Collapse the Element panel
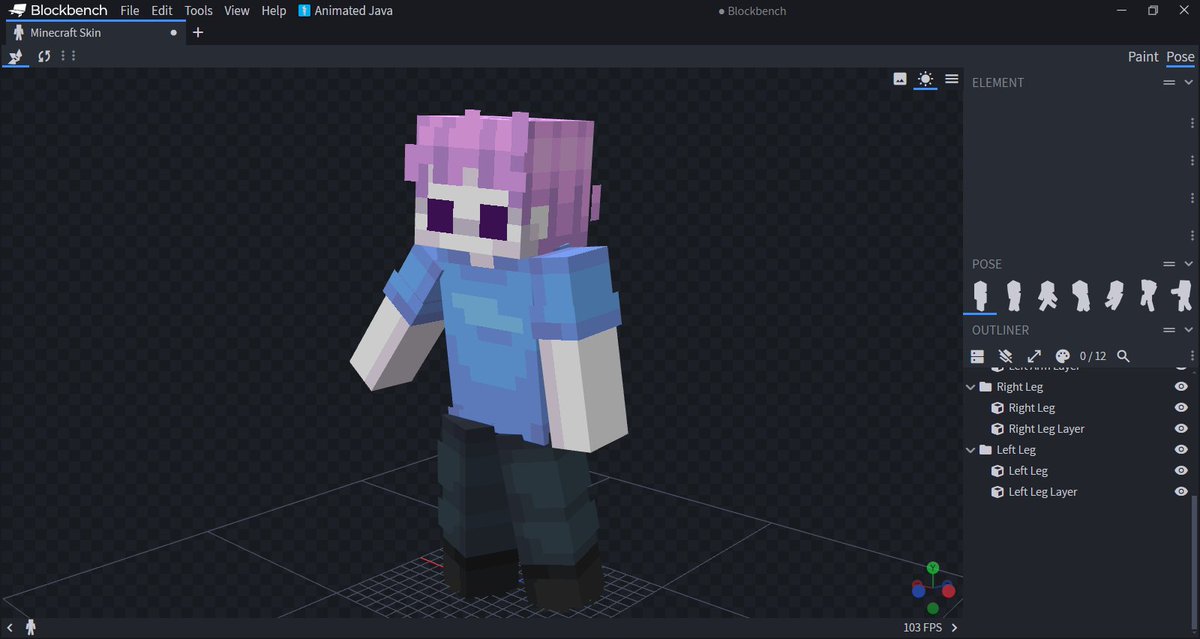The image size is (1200, 639). (x=1188, y=83)
